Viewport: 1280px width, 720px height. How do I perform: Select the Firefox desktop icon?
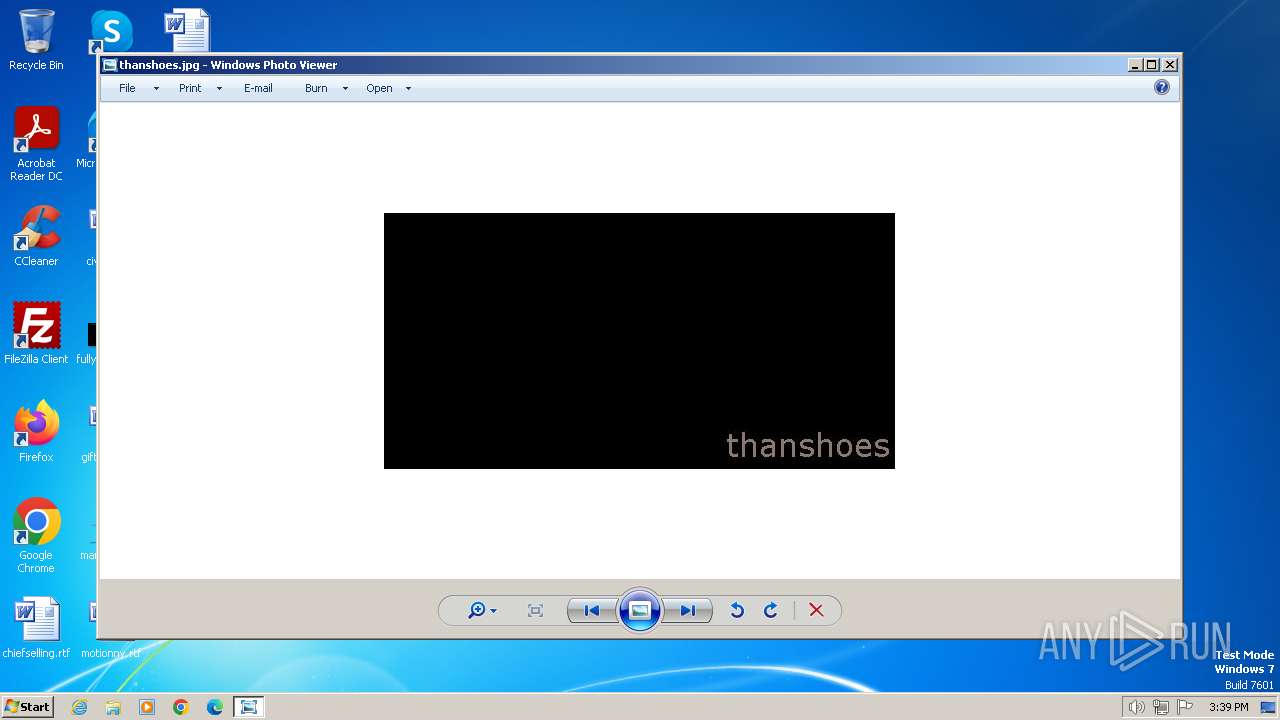[x=36, y=431]
